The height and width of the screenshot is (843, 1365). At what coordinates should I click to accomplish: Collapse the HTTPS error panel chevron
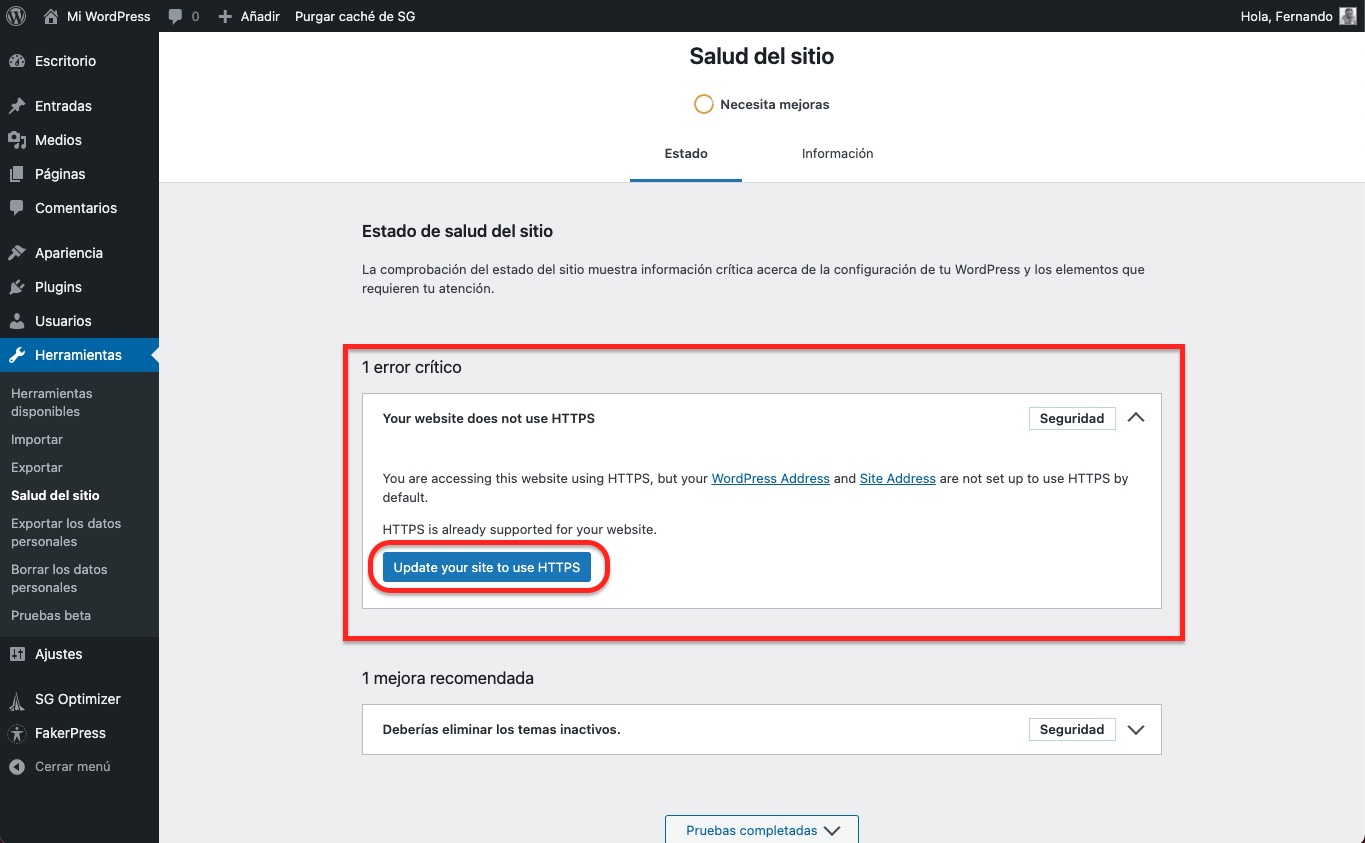[x=1136, y=418]
